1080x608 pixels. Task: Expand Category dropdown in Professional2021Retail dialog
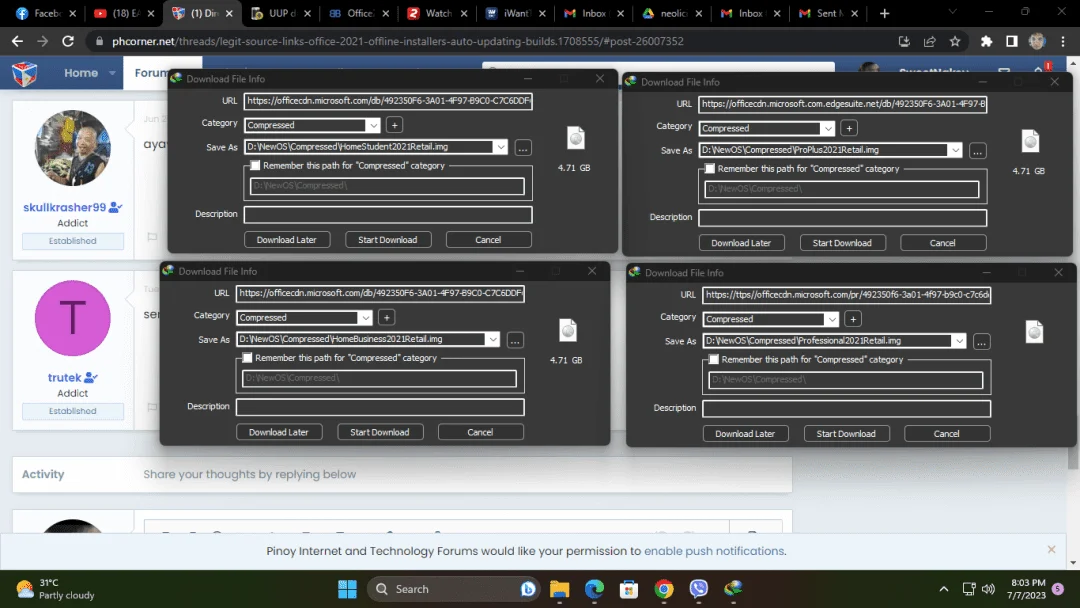(x=831, y=319)
